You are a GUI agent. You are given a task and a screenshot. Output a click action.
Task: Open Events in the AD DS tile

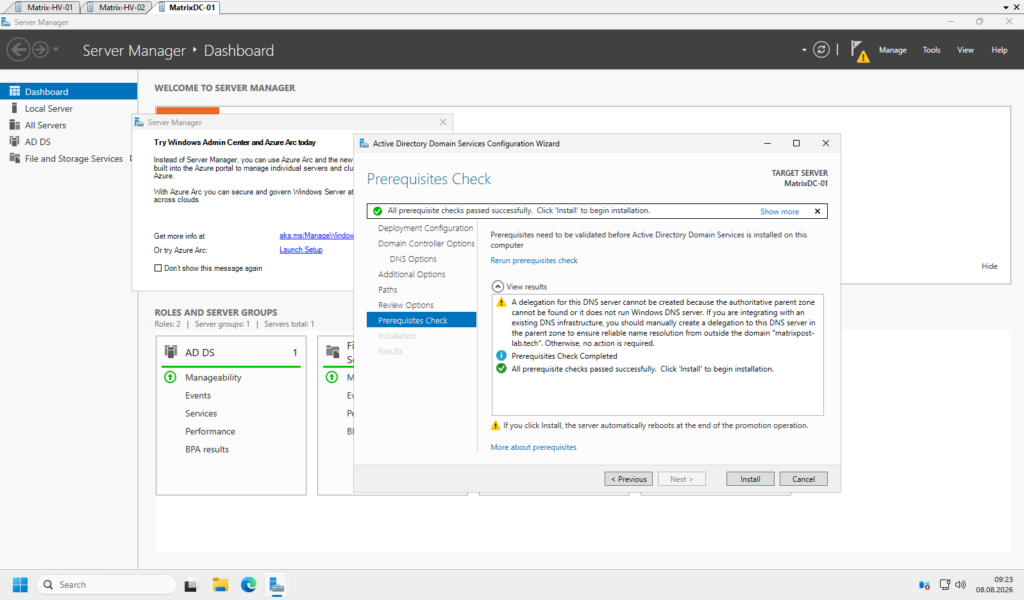(197, 396)
